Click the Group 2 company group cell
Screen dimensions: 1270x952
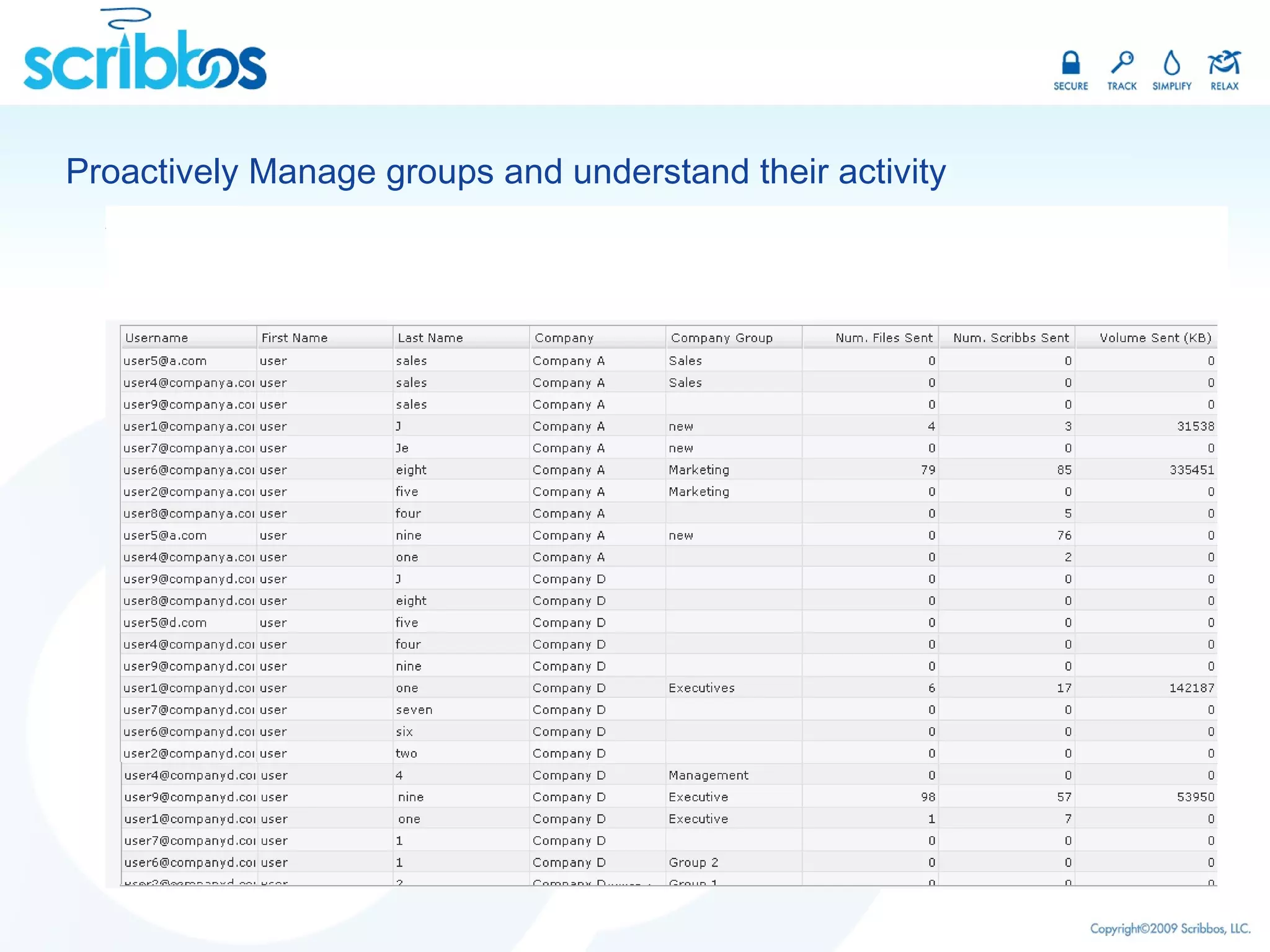click(734, 863)
